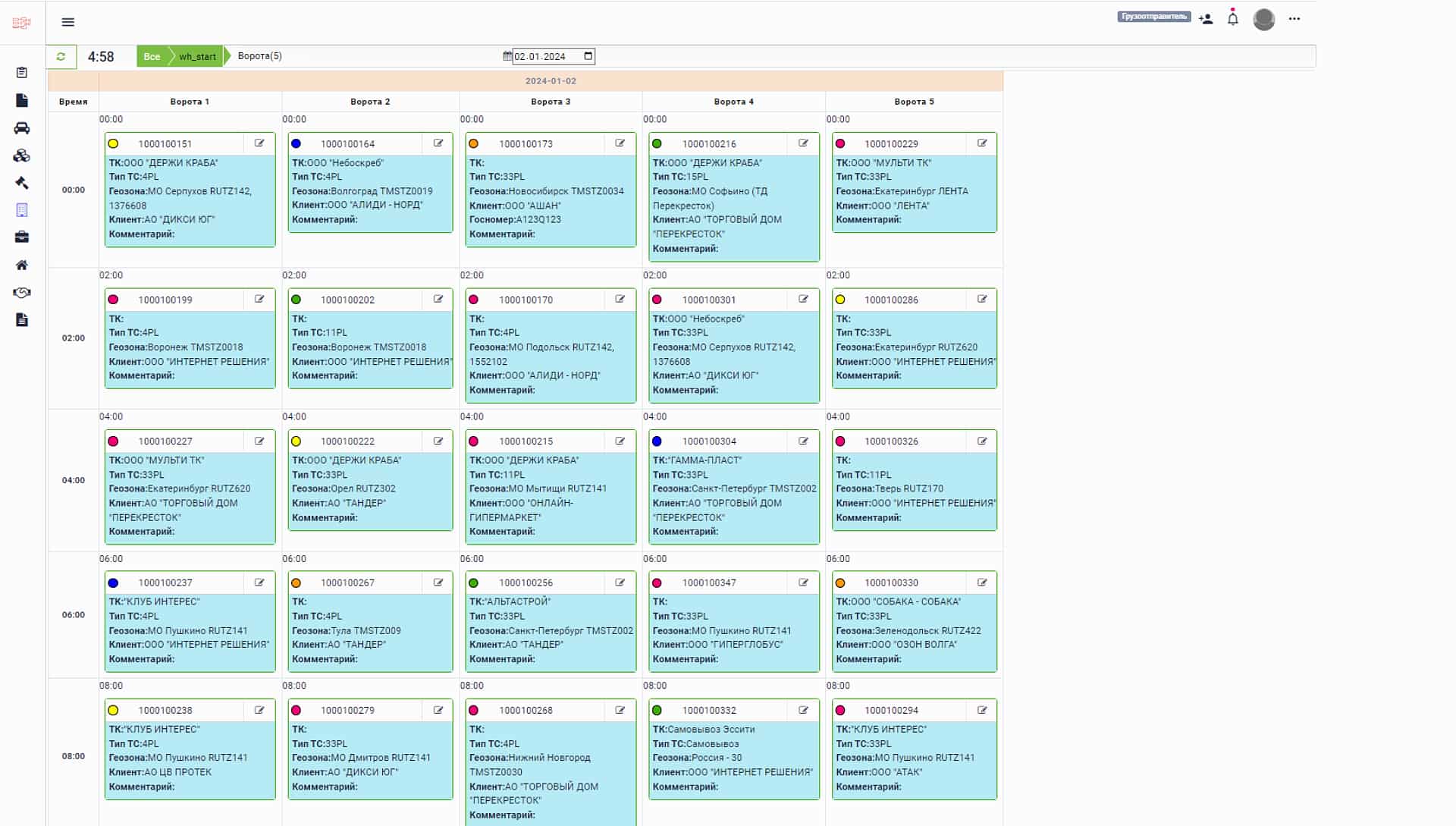Edit booking 1000100267
The image size is (1456, 826).
coord(438,583)
